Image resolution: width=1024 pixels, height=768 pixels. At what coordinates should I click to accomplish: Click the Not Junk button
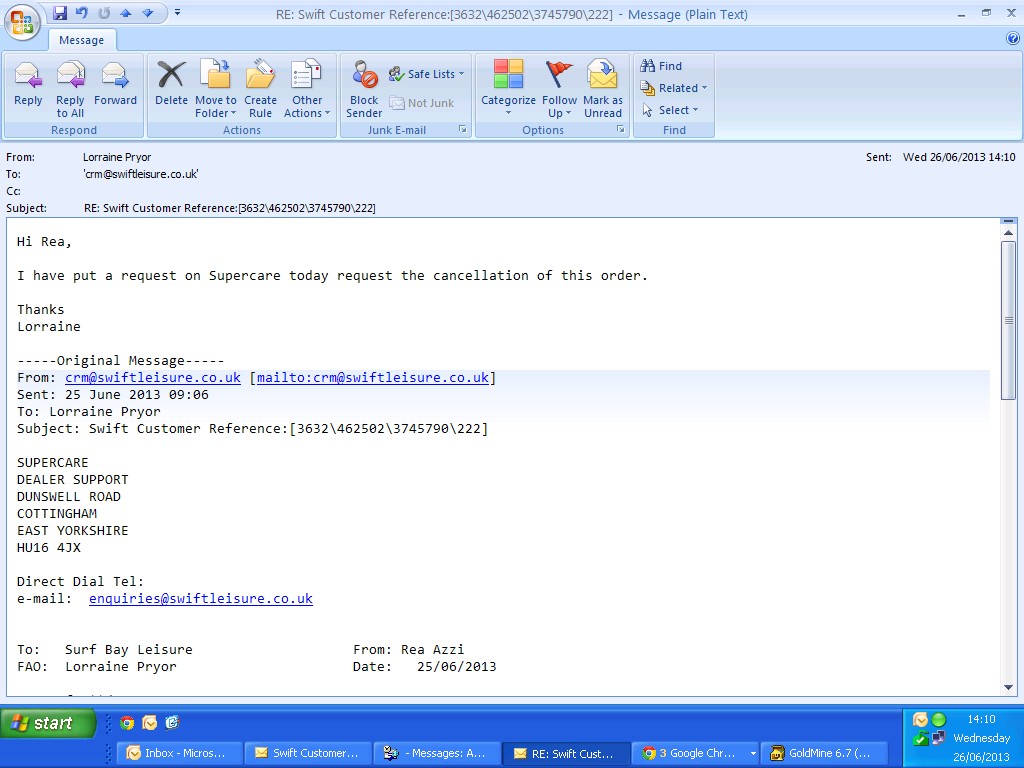coord(422,103)
